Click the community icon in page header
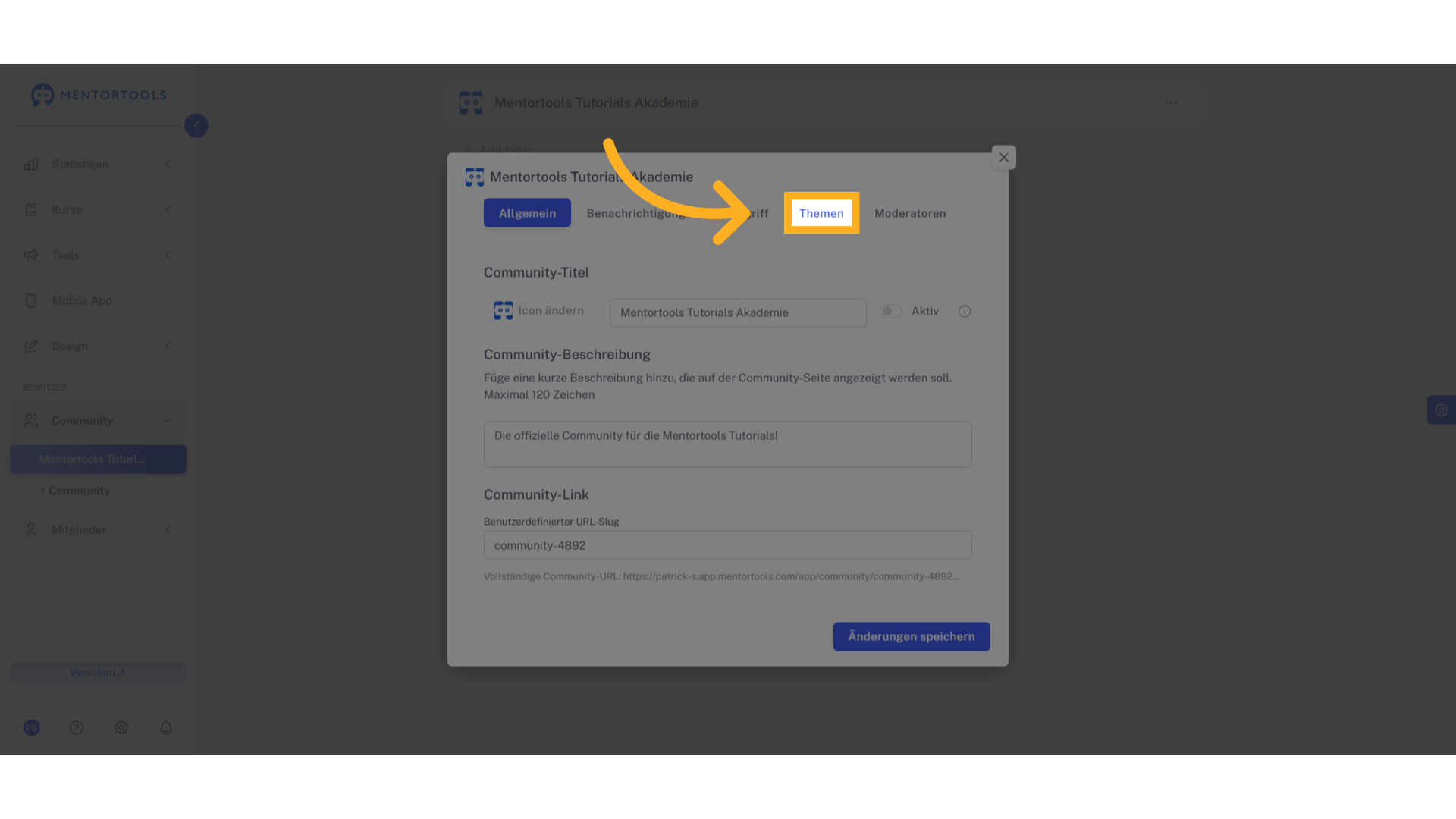Image resolution: width=1456 pixels, height=819 pixels. pos(471,103)
